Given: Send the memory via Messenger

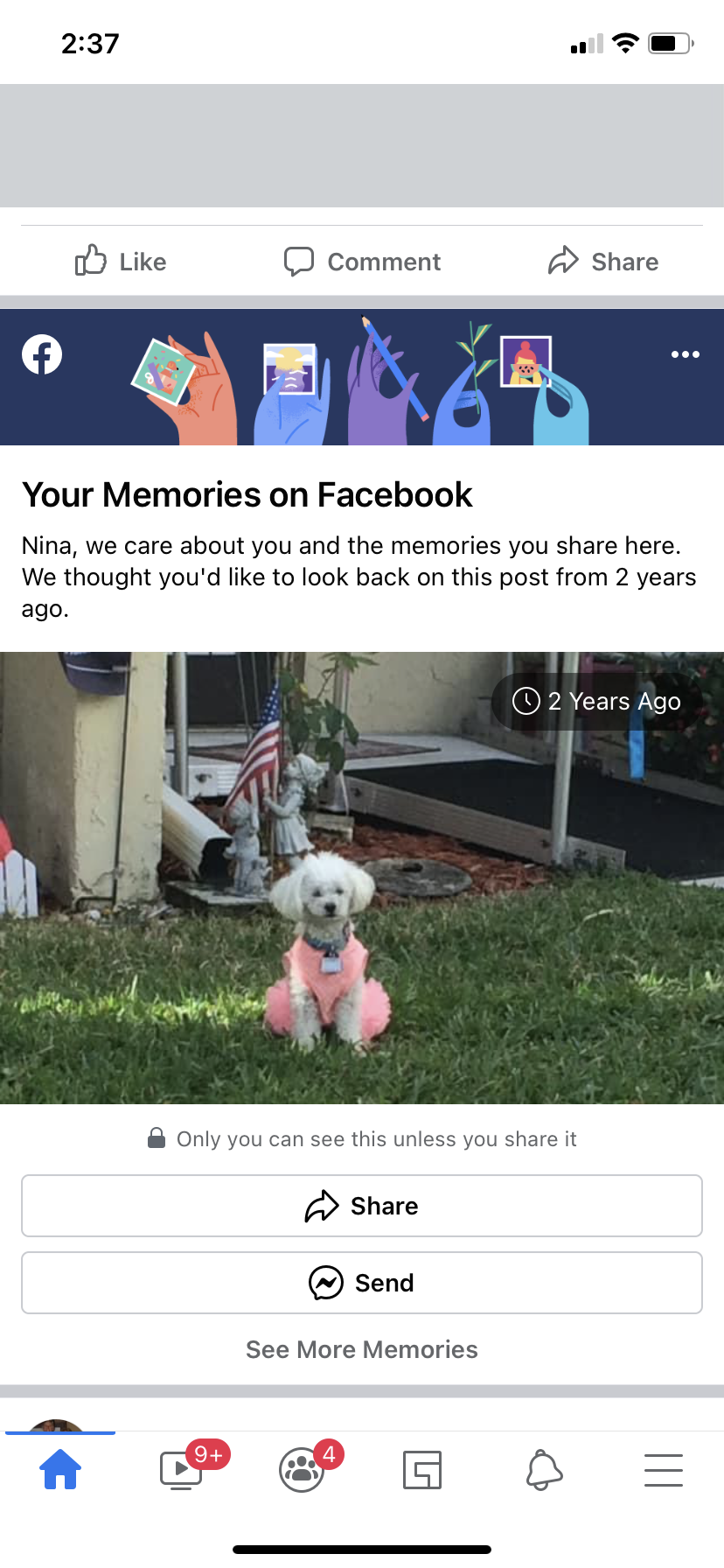Looking at the screenshot, I should [x=362, y=1283].
